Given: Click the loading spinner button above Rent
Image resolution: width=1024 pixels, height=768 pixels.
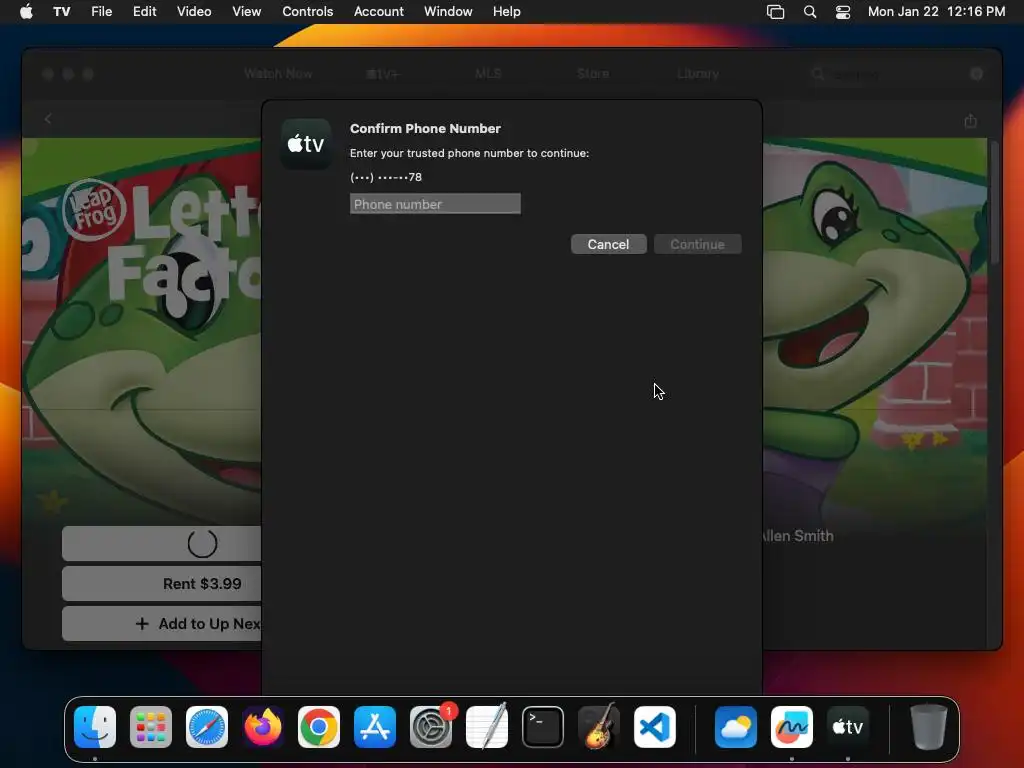Looking at the screenshot, I should click(162, 543).
